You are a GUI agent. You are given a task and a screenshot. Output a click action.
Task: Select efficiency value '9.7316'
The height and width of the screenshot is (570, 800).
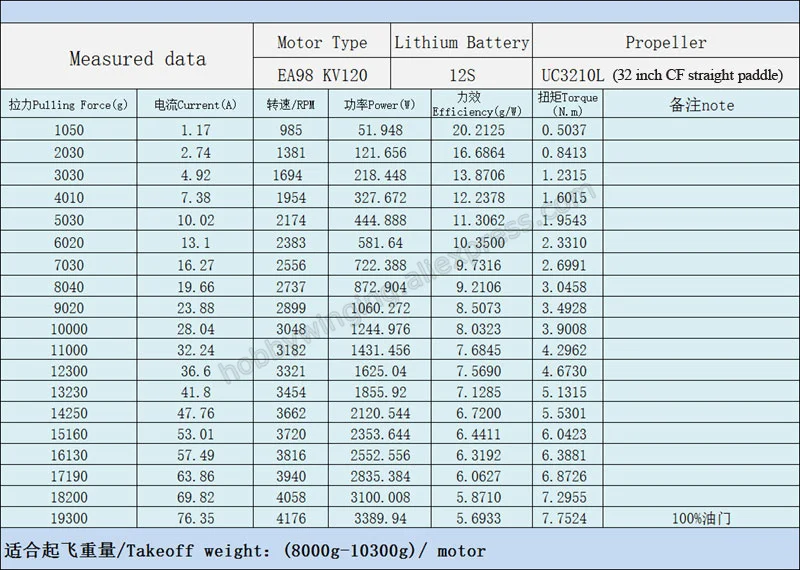coord(479,264)
